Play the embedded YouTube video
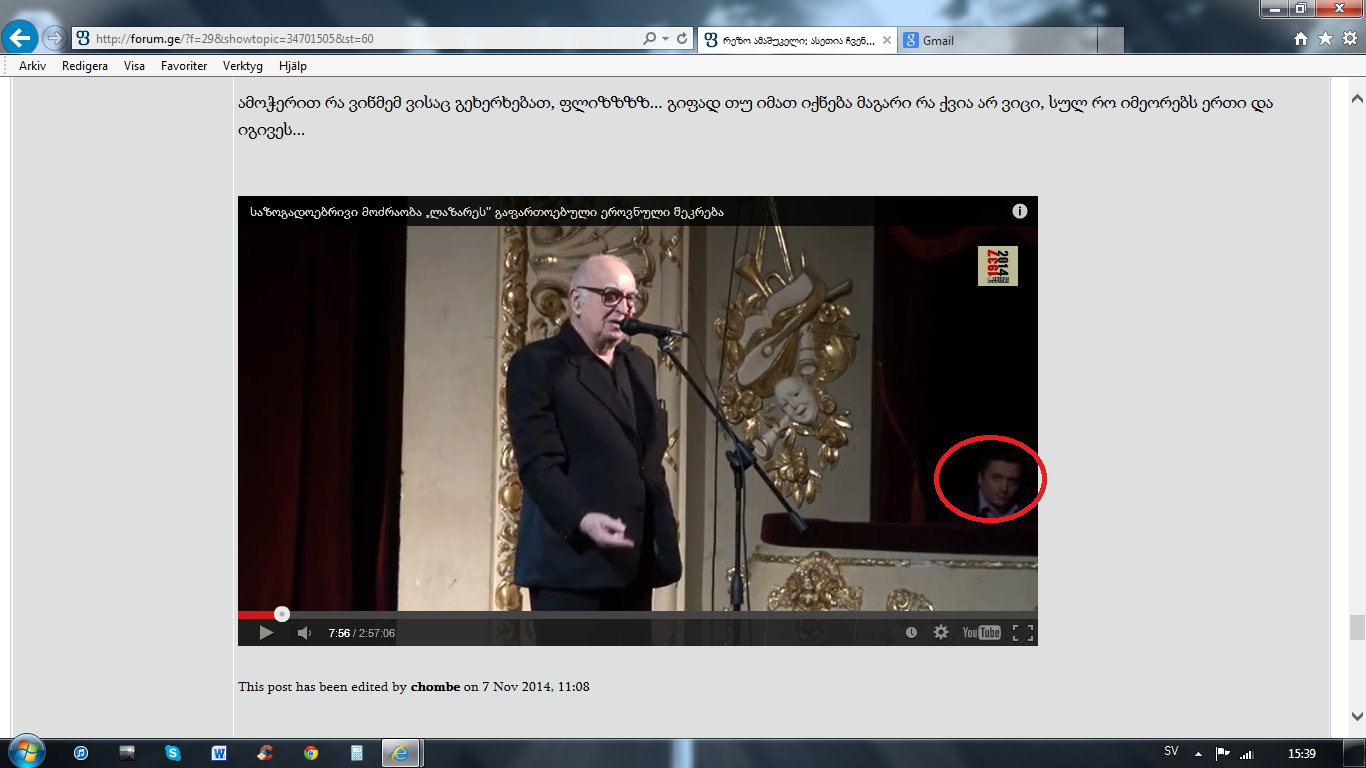Viewport: 1366px width, 768px height. coord(266,633)
